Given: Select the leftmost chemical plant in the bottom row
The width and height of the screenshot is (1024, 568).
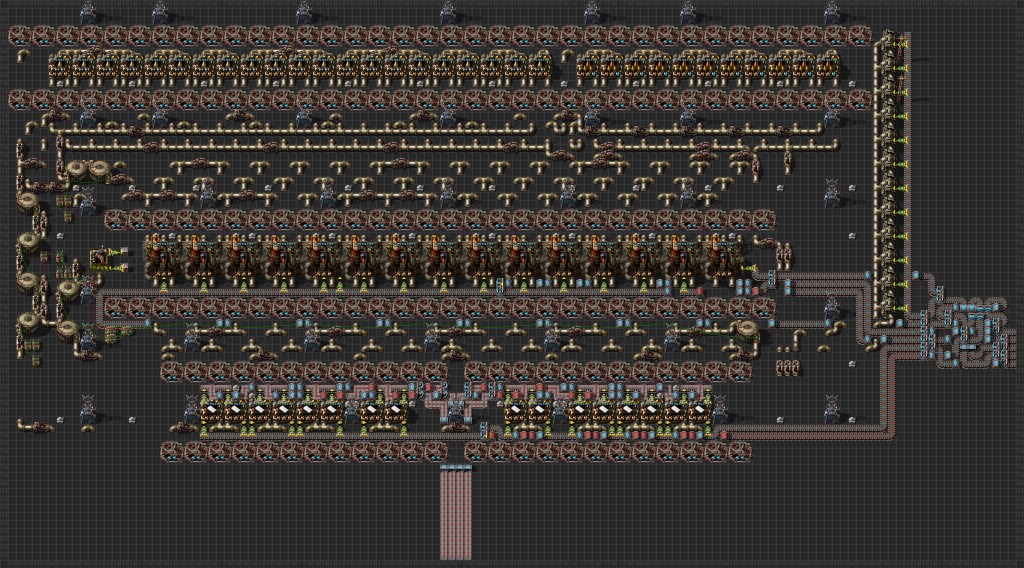Looking at the screenshot, I should [x=211, y=413].
